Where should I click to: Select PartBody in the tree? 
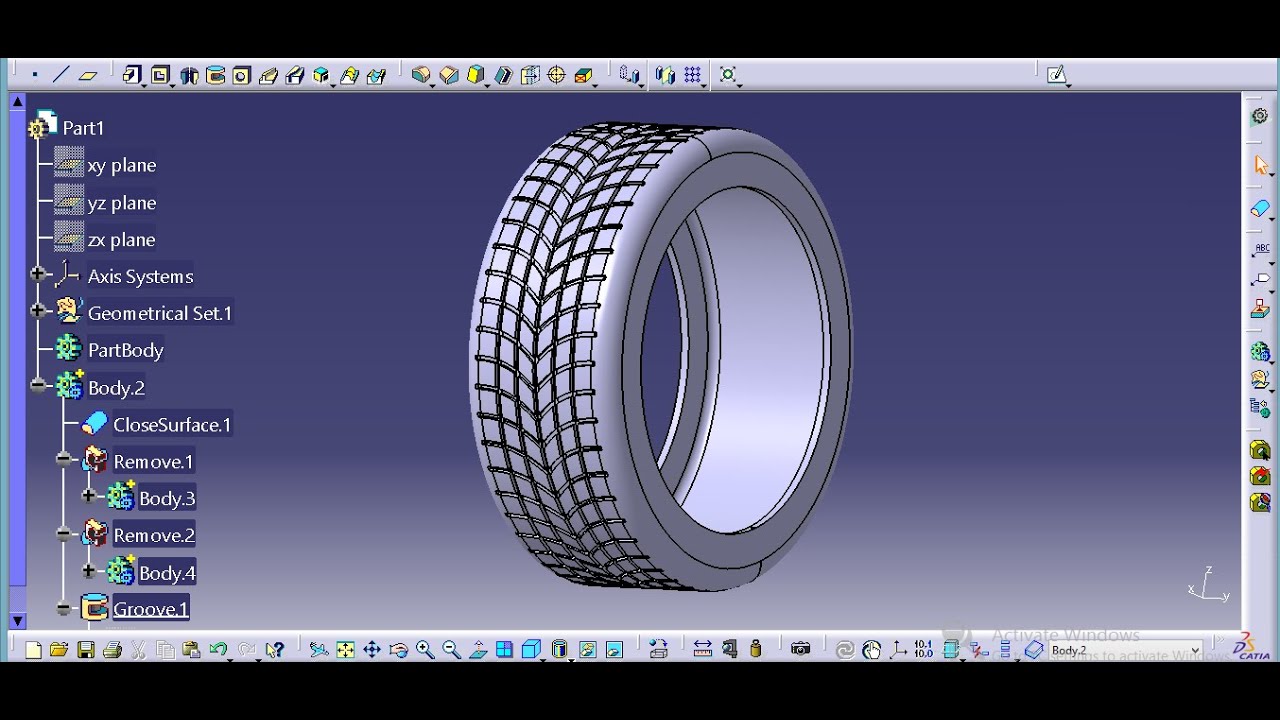tap(125, 350)
